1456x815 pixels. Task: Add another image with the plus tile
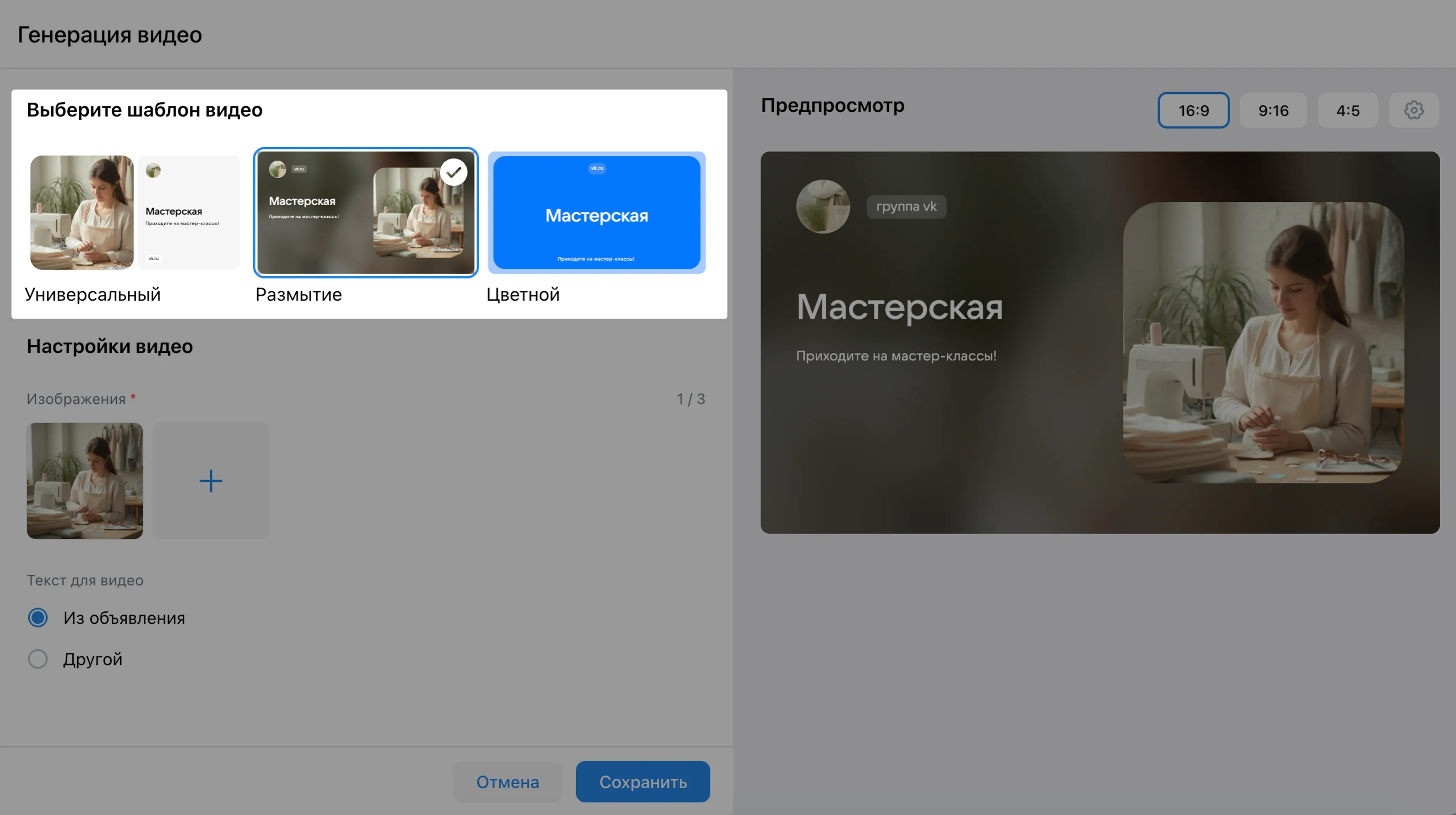[211, 481]
